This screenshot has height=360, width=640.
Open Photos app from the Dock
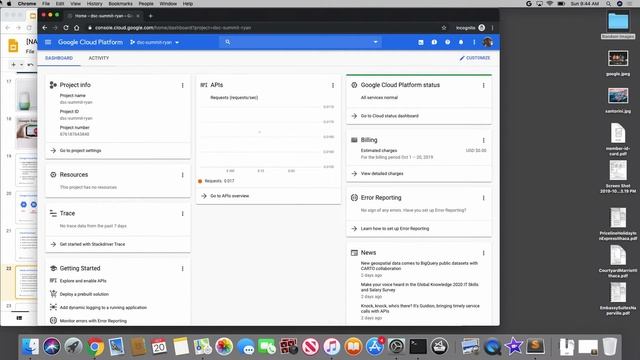tap(224, 347)
